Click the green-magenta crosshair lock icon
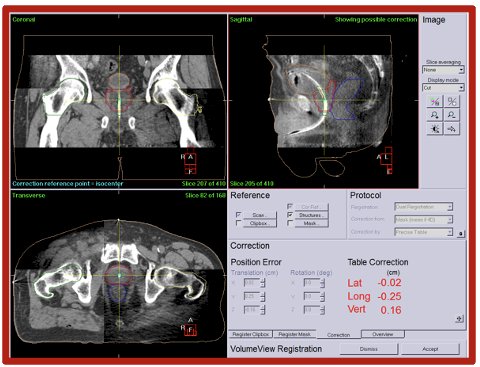 (435, 101)
